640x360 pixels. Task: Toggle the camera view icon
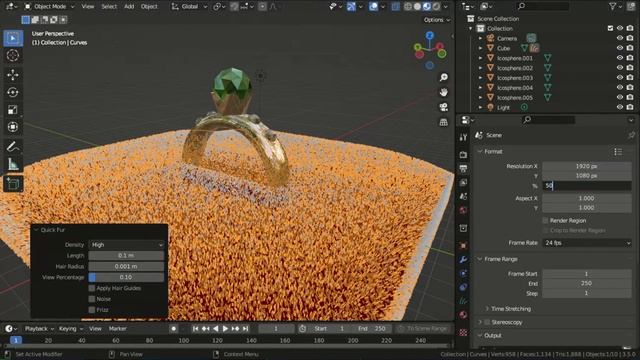[443, 107]
